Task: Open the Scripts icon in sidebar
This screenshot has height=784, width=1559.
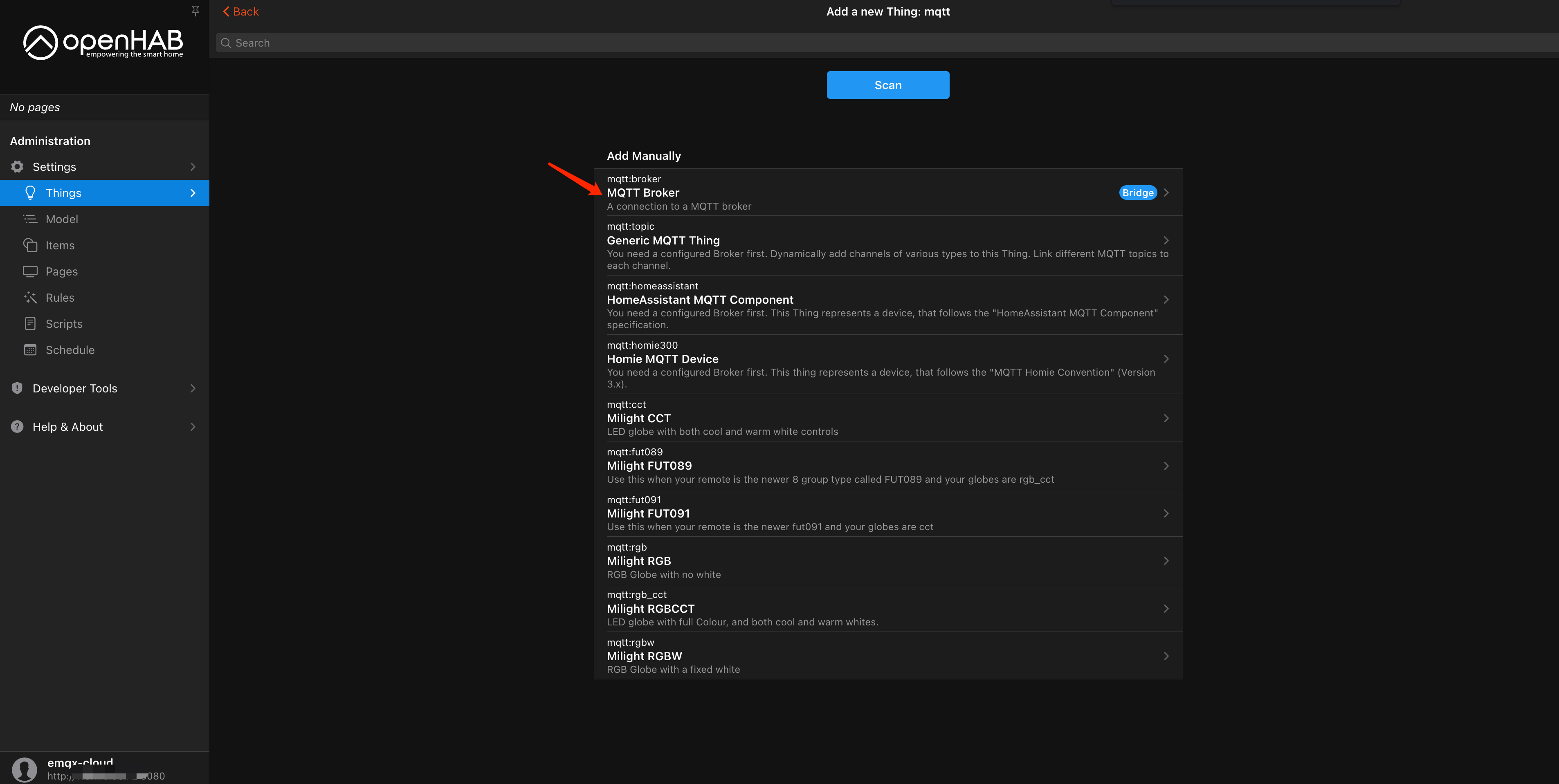Action: pos(30,323)
